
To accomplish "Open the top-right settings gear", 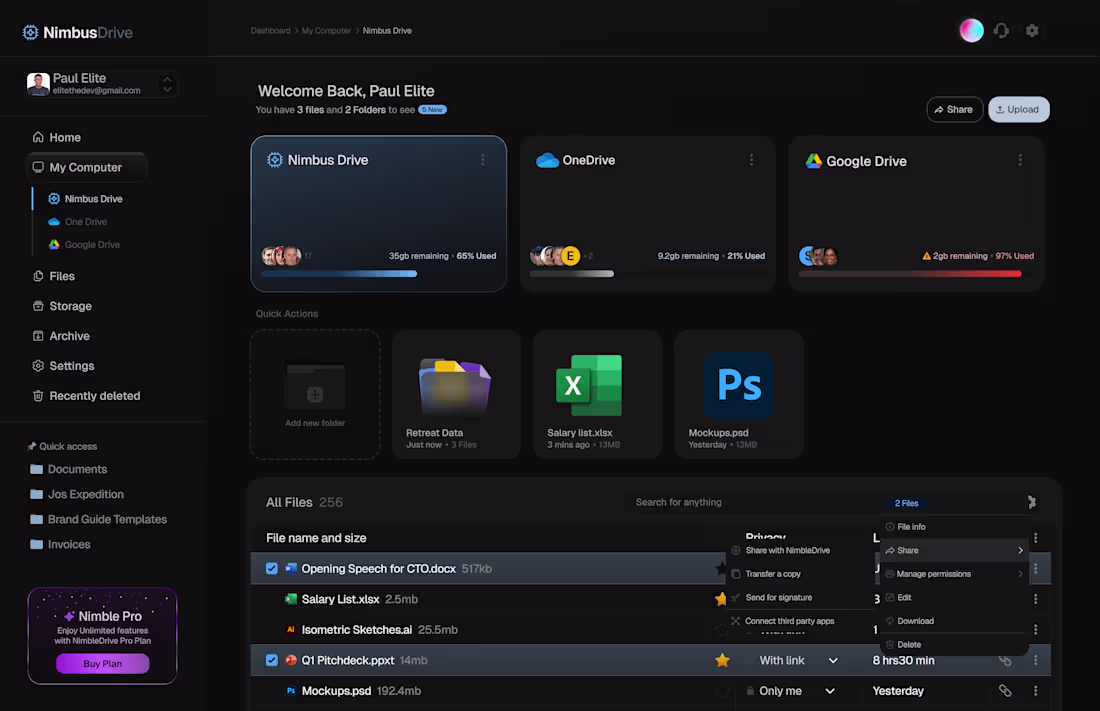I will [1031, 30].
